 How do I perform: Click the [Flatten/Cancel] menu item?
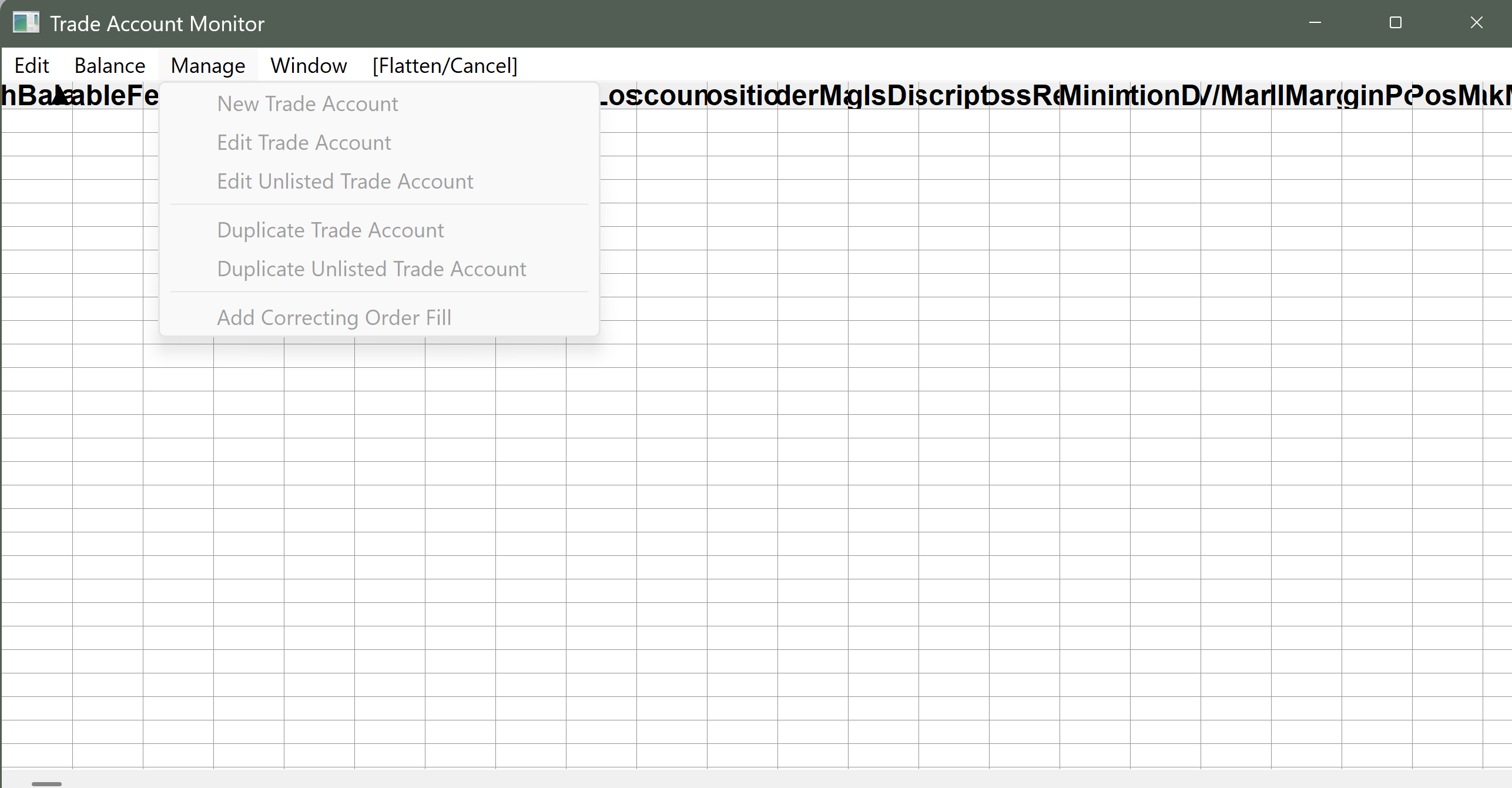445,65
